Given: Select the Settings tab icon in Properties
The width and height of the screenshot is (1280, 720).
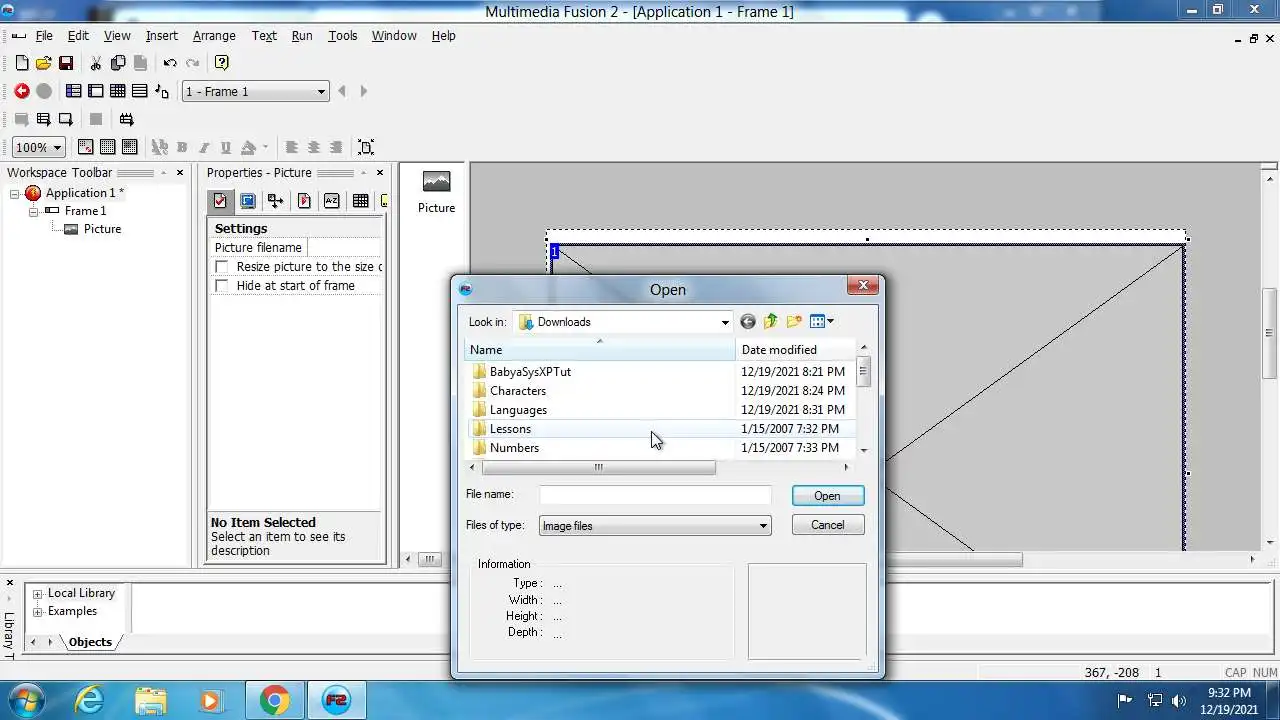Looking at the screenshot, I should [220, 201].
